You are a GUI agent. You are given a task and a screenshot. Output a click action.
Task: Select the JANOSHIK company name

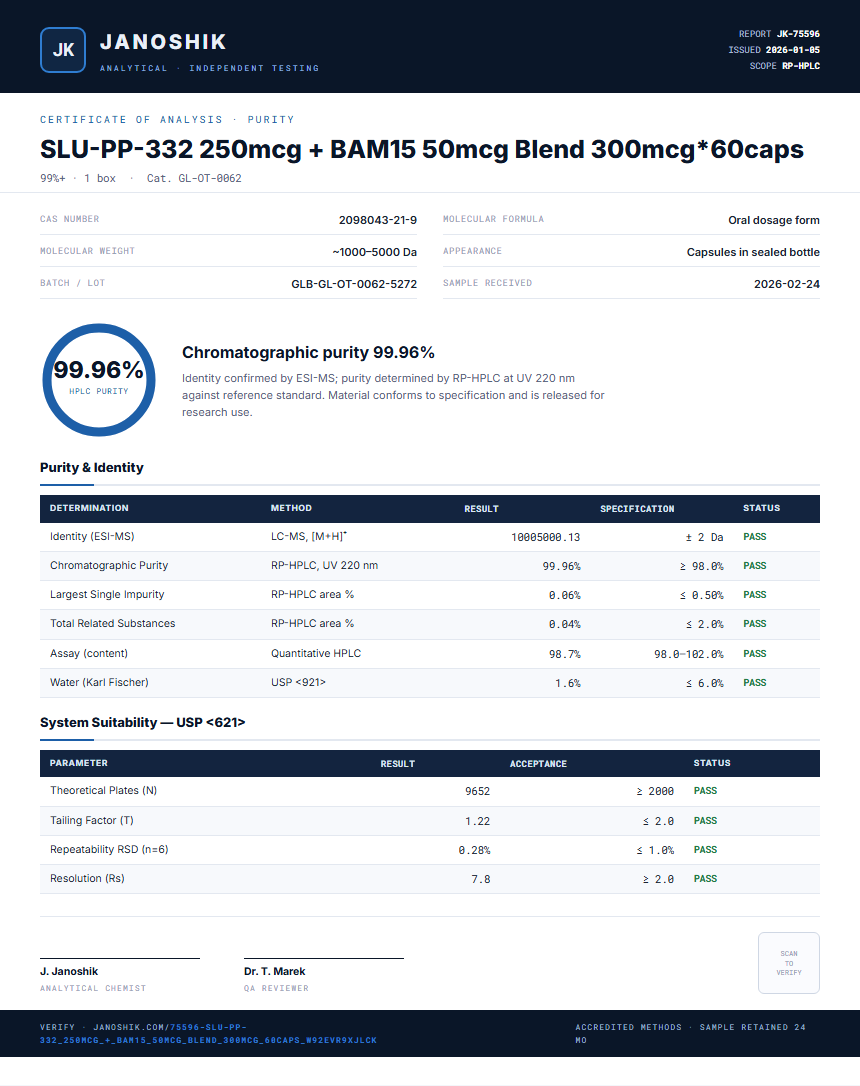point(163,42)
